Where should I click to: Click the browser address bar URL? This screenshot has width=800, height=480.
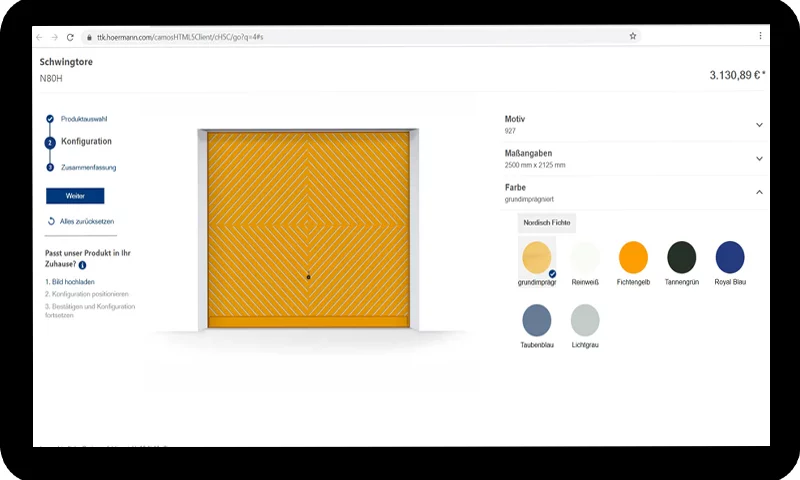(x=180, y=37)
